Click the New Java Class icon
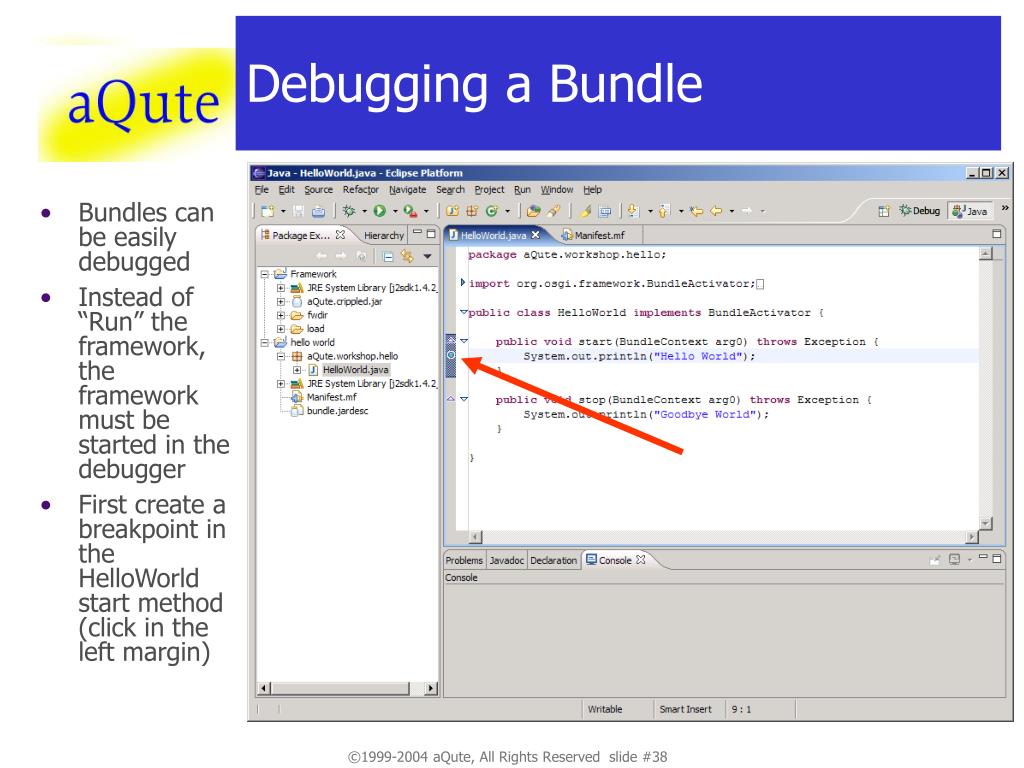This screenshot has width=1024, height=768. [x=491, y=211]
